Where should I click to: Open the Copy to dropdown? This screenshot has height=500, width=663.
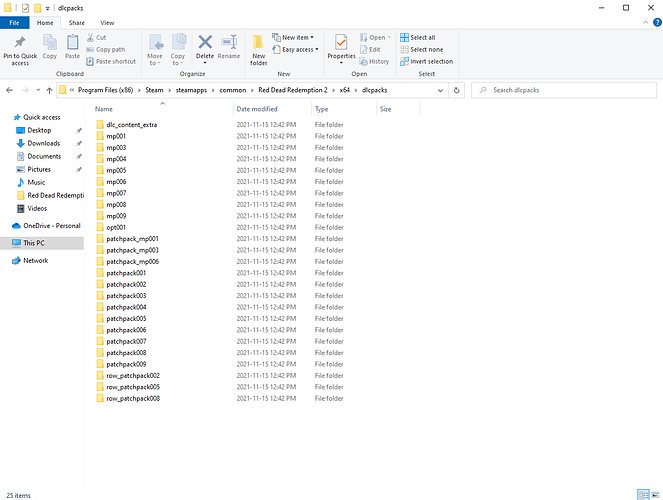[x=178, y=50]
